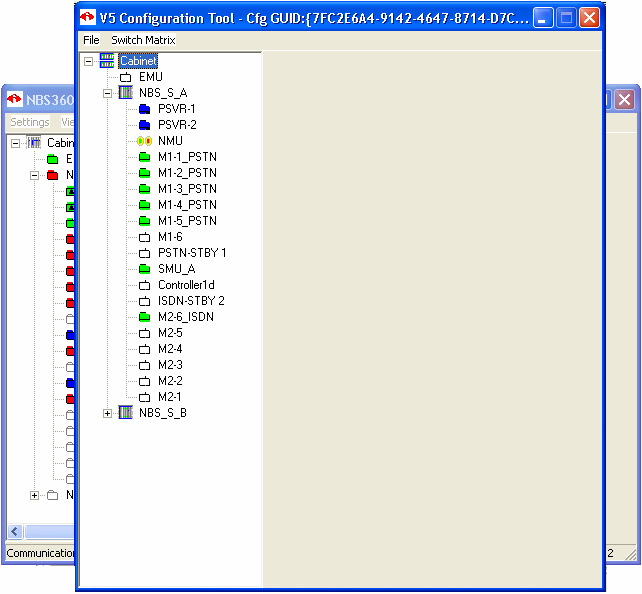The image size is (642, 594).
Task: Click the empty M1-6 slot icon
Action: 145,237
